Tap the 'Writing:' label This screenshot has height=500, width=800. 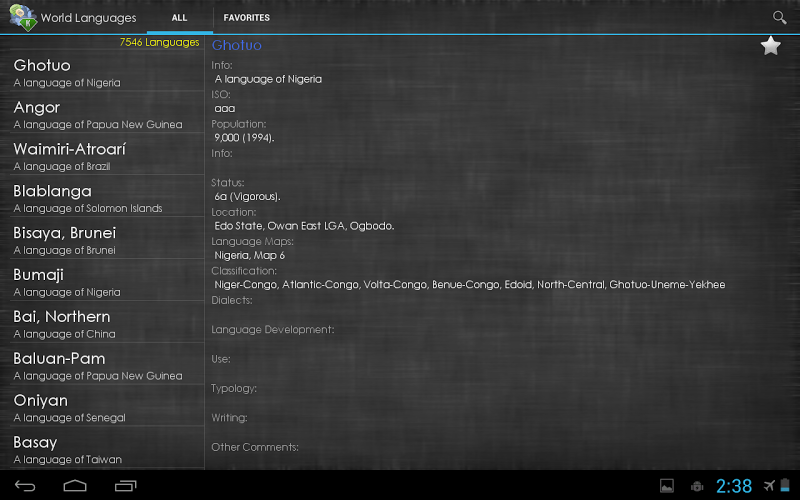coord(229,418)
